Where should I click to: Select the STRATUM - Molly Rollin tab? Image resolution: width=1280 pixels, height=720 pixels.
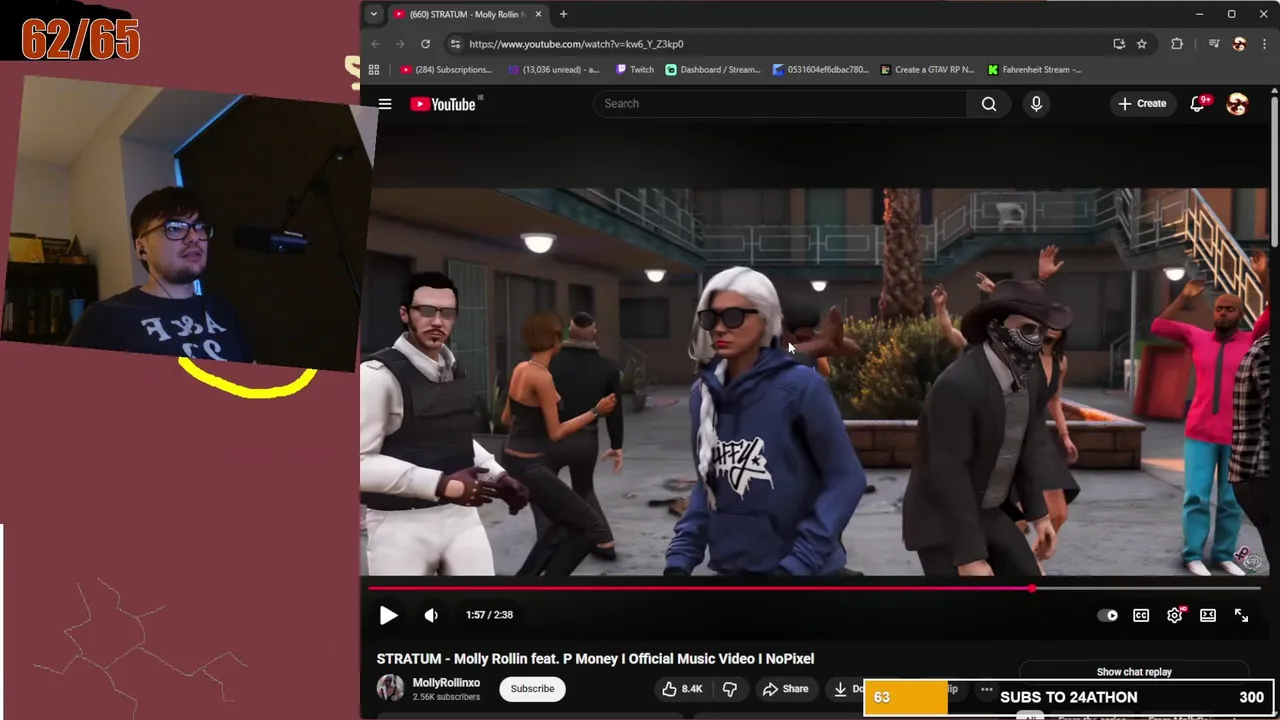click(465, 14)
